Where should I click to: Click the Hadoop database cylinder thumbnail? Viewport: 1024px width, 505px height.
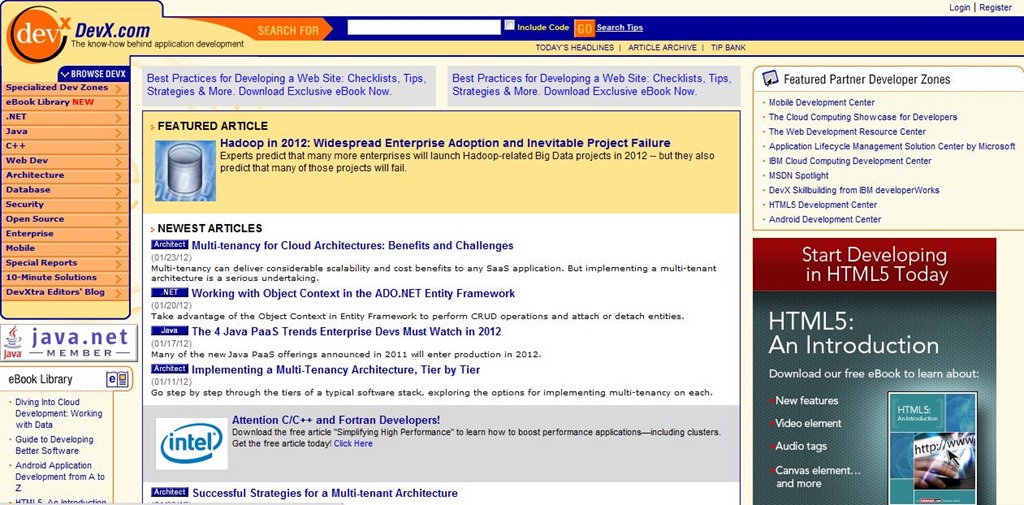tap(185, 171)
